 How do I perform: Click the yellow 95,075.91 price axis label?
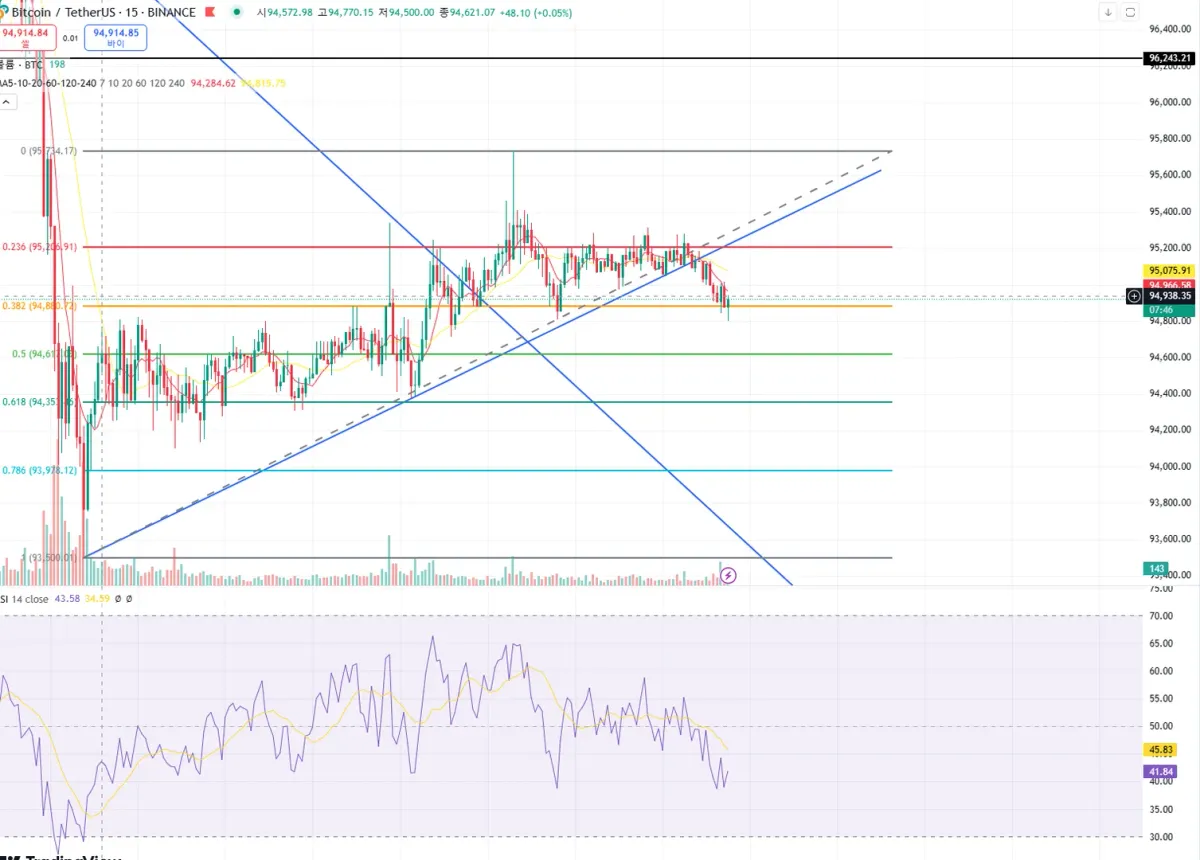pos(1169,270)
